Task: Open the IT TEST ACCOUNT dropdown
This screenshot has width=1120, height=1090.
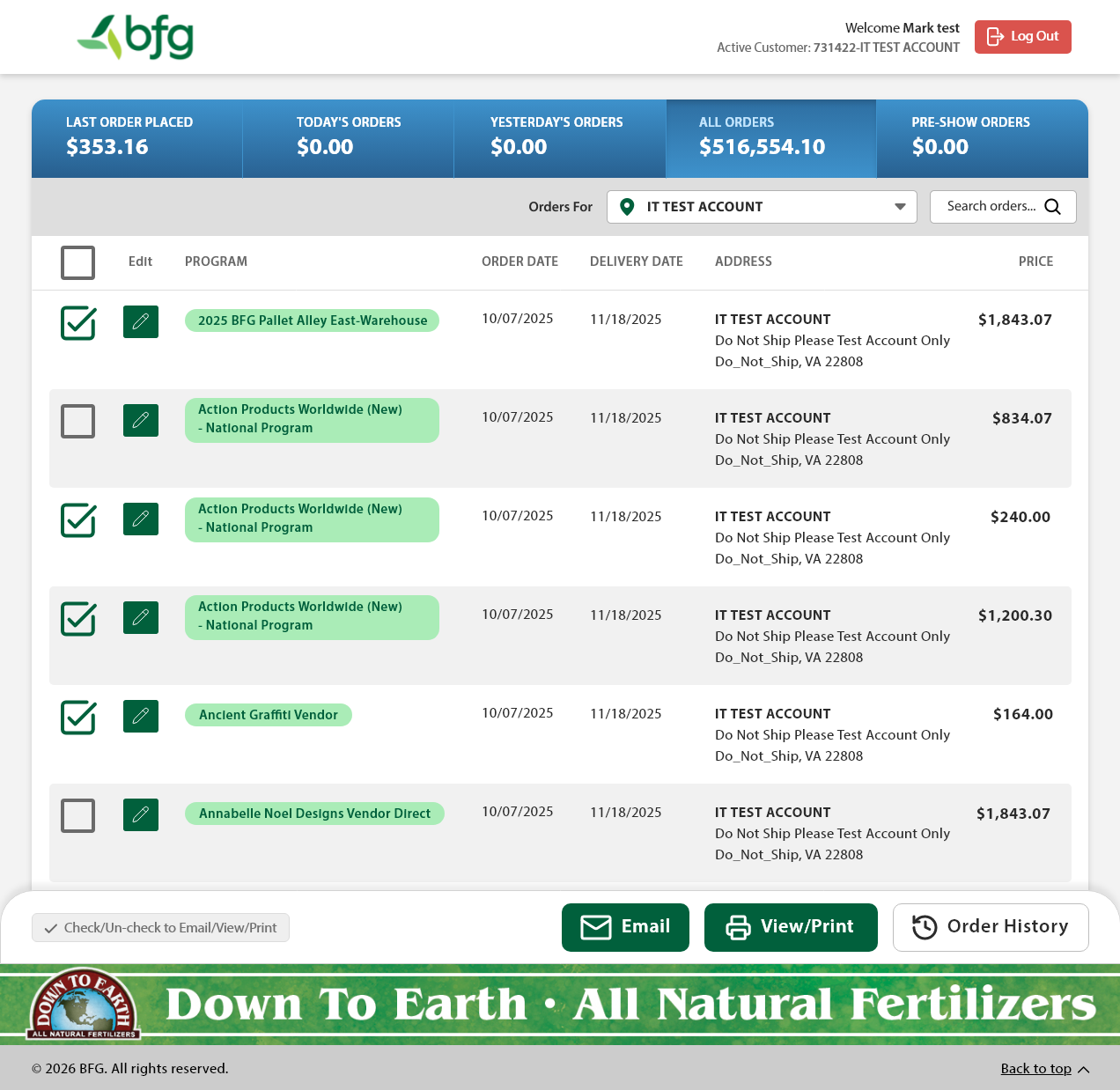Action: (x=762, y=207)
